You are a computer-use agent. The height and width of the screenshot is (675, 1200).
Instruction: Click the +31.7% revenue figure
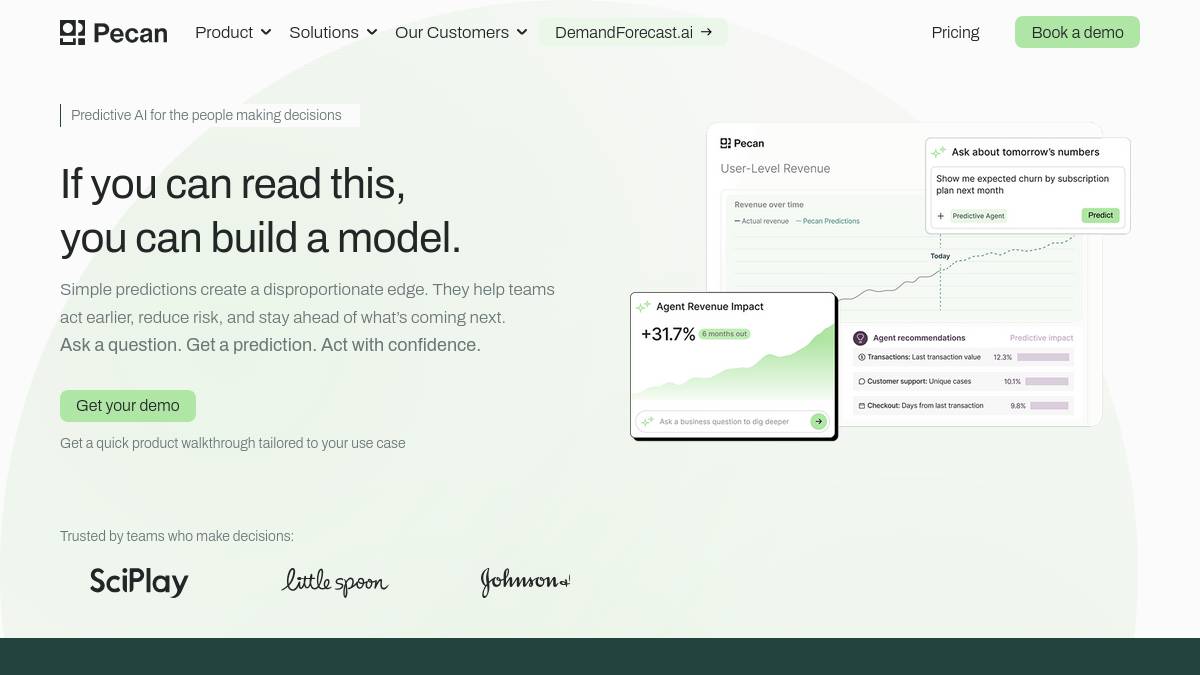coord(668,334)
